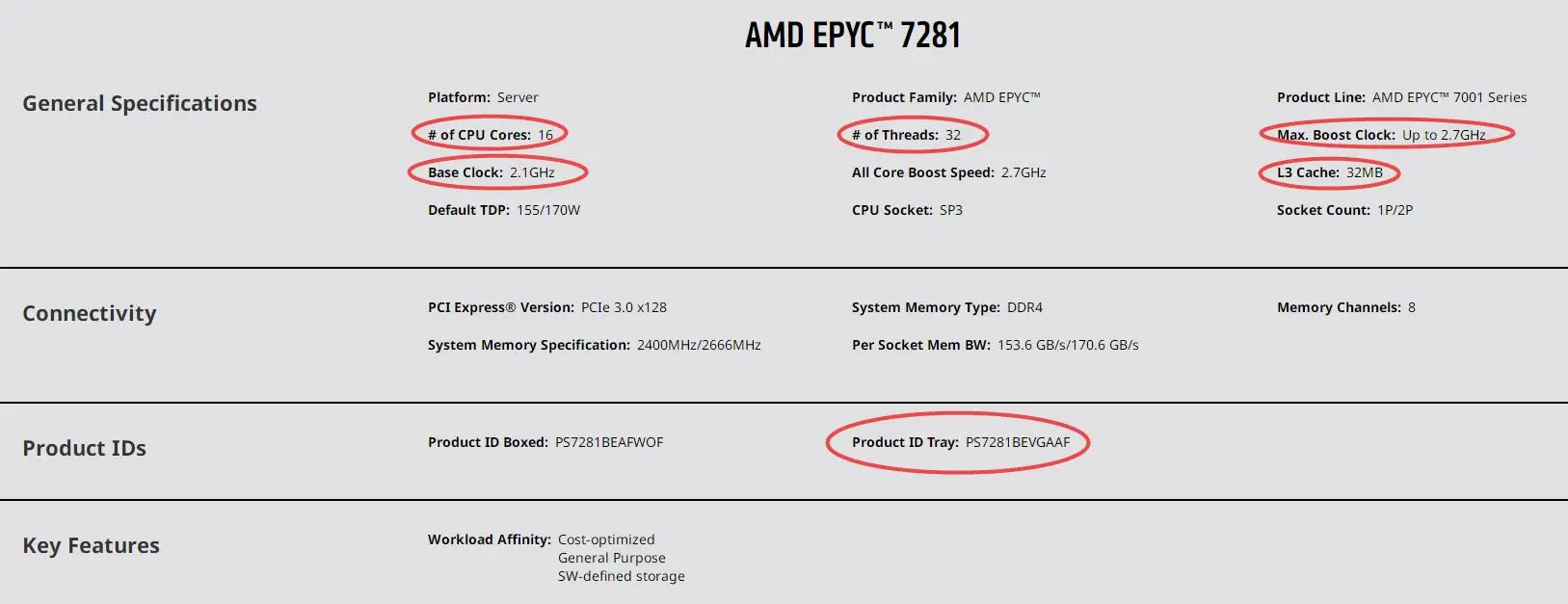Click the PCI Express Version entry
Screen dimensions: 1568x604
point(547,307)
